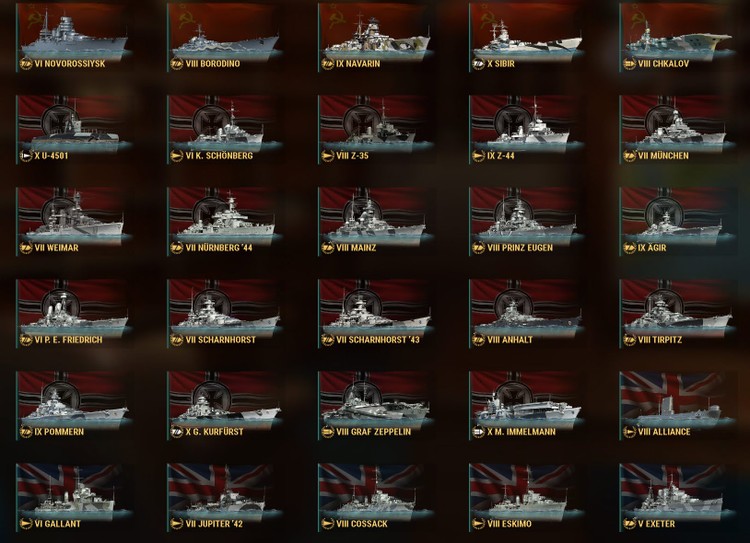Viewport: 750px width, 543px height.
Task: Click the cruiser icon beside VII München
Action: tap(629, 156)
